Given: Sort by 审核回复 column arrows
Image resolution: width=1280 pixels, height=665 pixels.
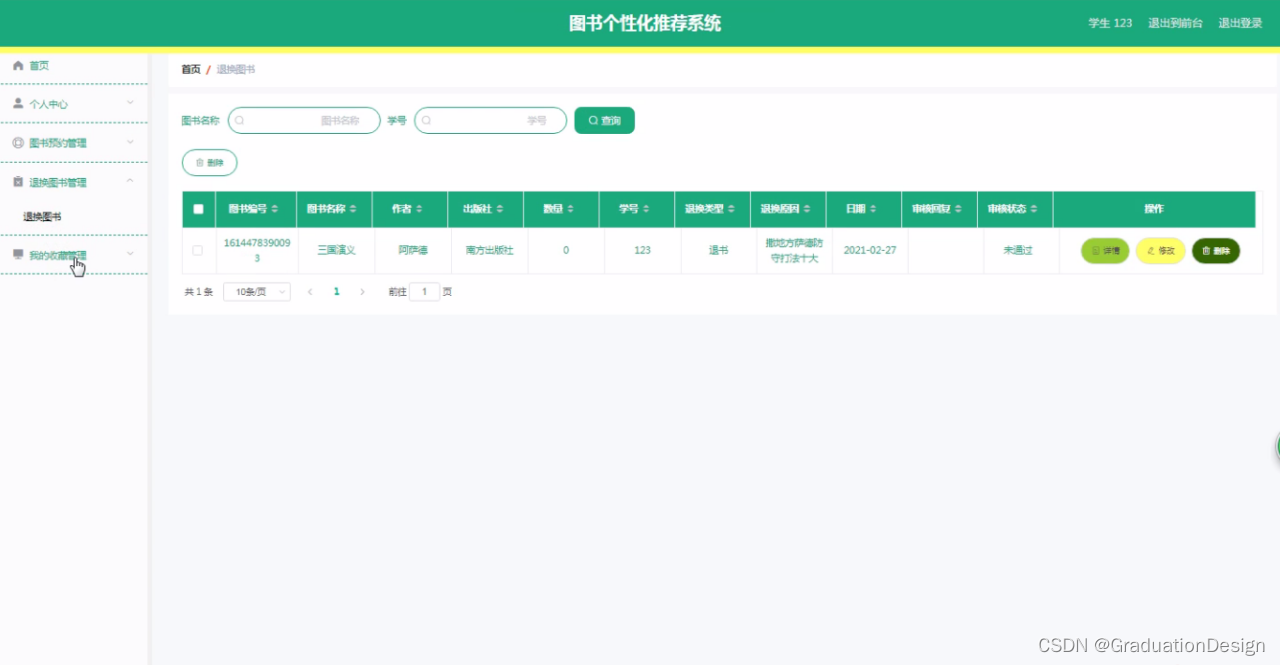Looking at the screenshot, I should 959,209.
